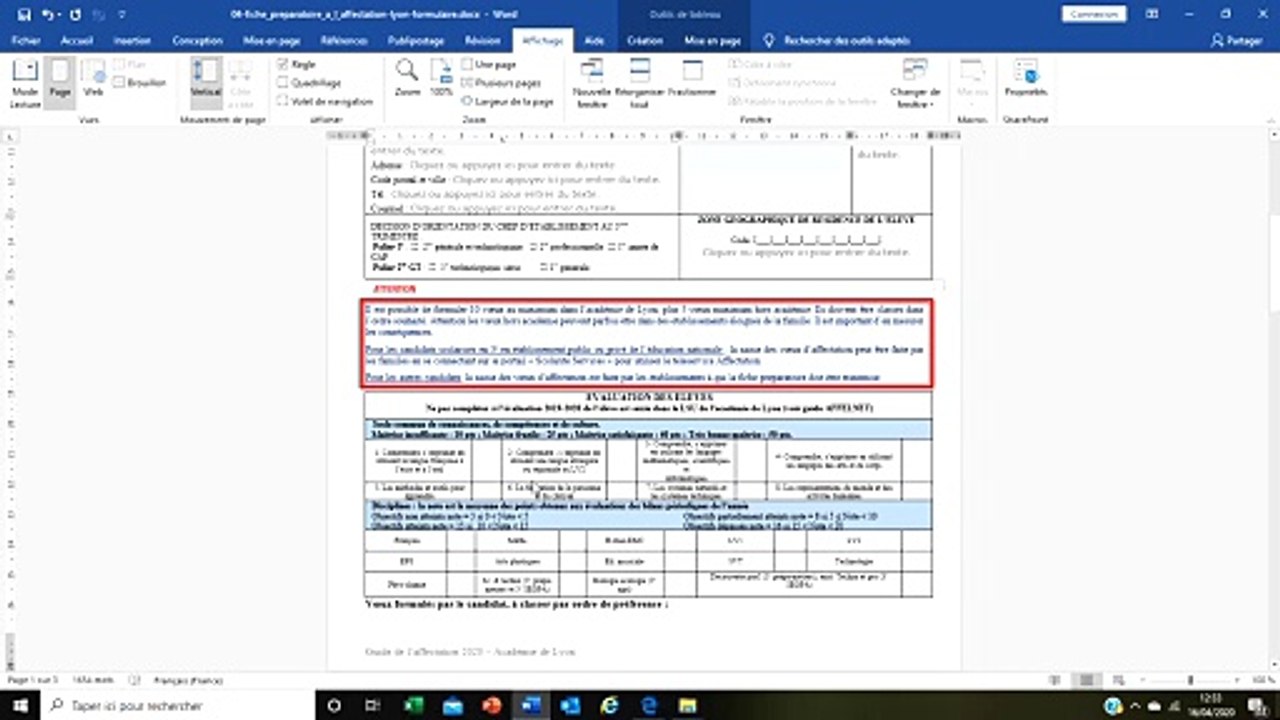This screenshot has width=1280, height=720.
Task: Click the Page 1 sur 3 indicator
Action: point(32,680)
